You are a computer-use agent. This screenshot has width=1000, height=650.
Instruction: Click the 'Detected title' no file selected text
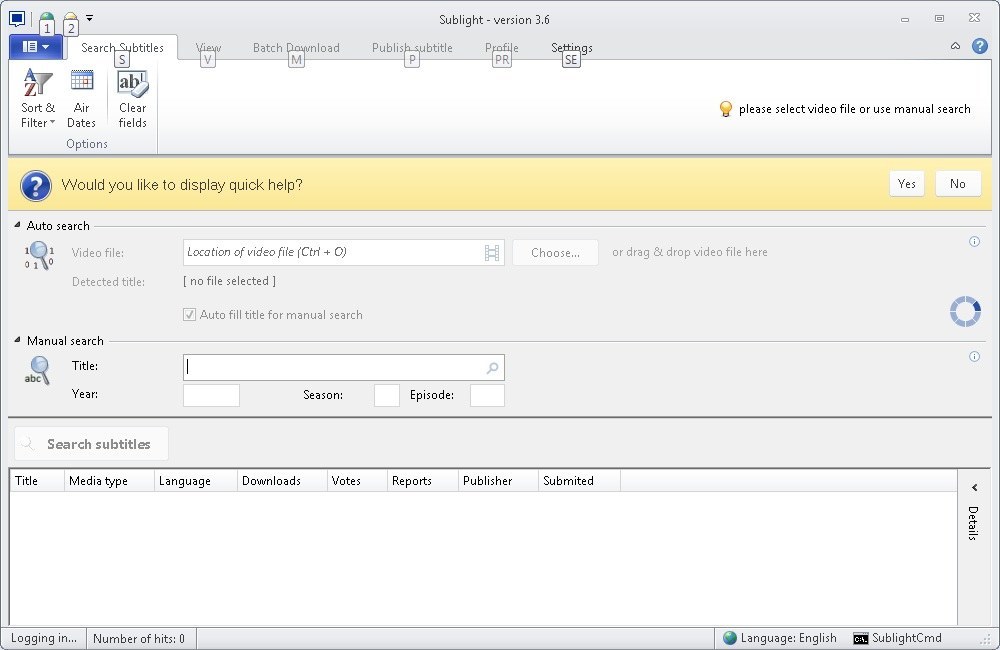230,281
